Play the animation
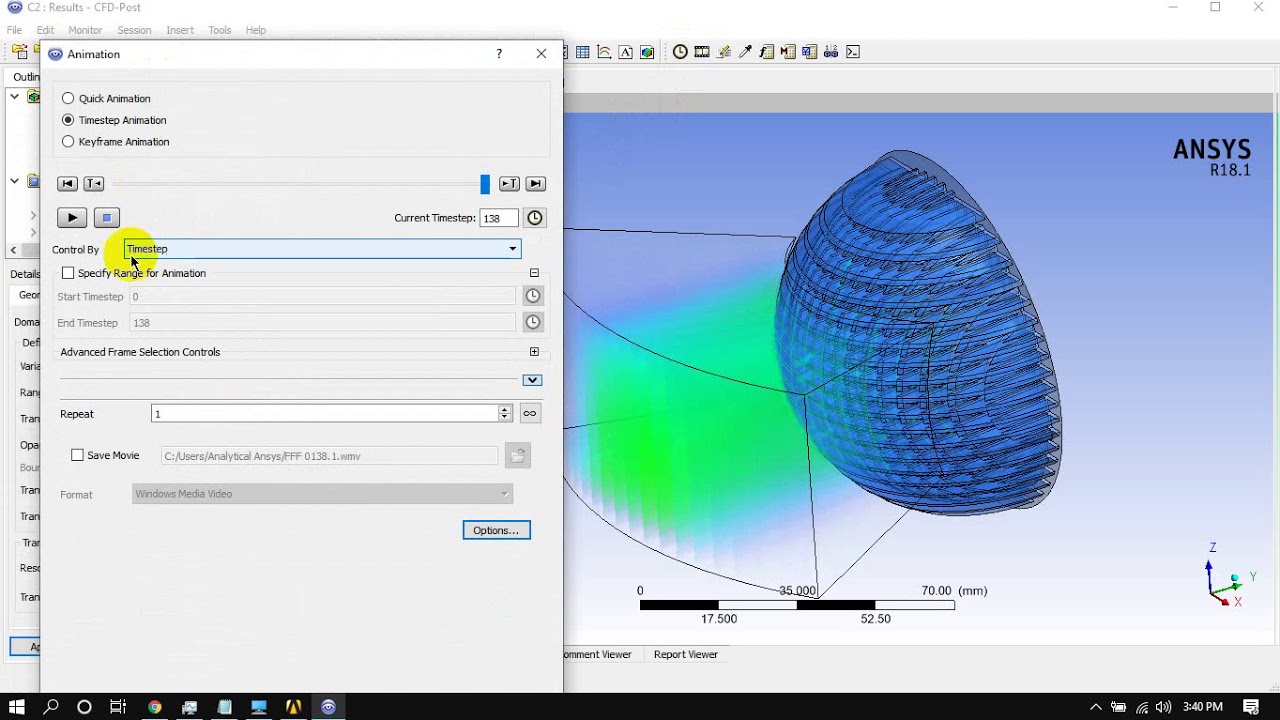 point(72,217)
